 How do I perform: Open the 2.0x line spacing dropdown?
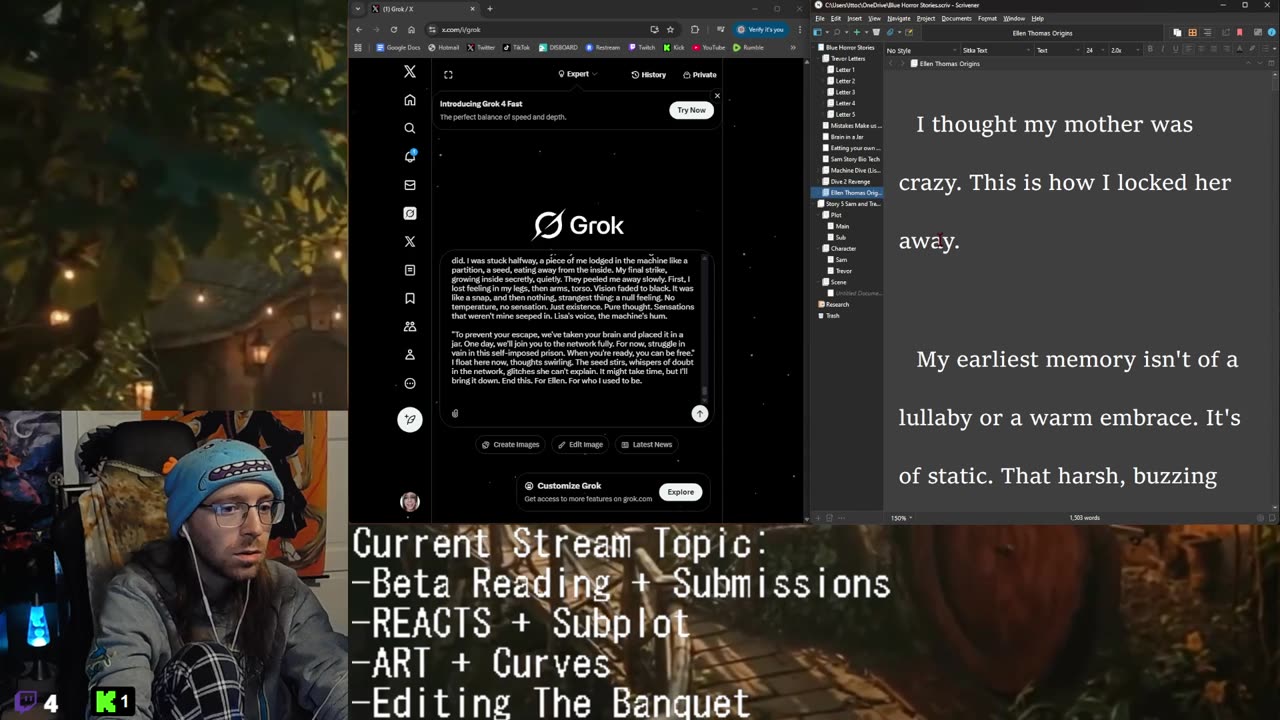point(1123,50)
